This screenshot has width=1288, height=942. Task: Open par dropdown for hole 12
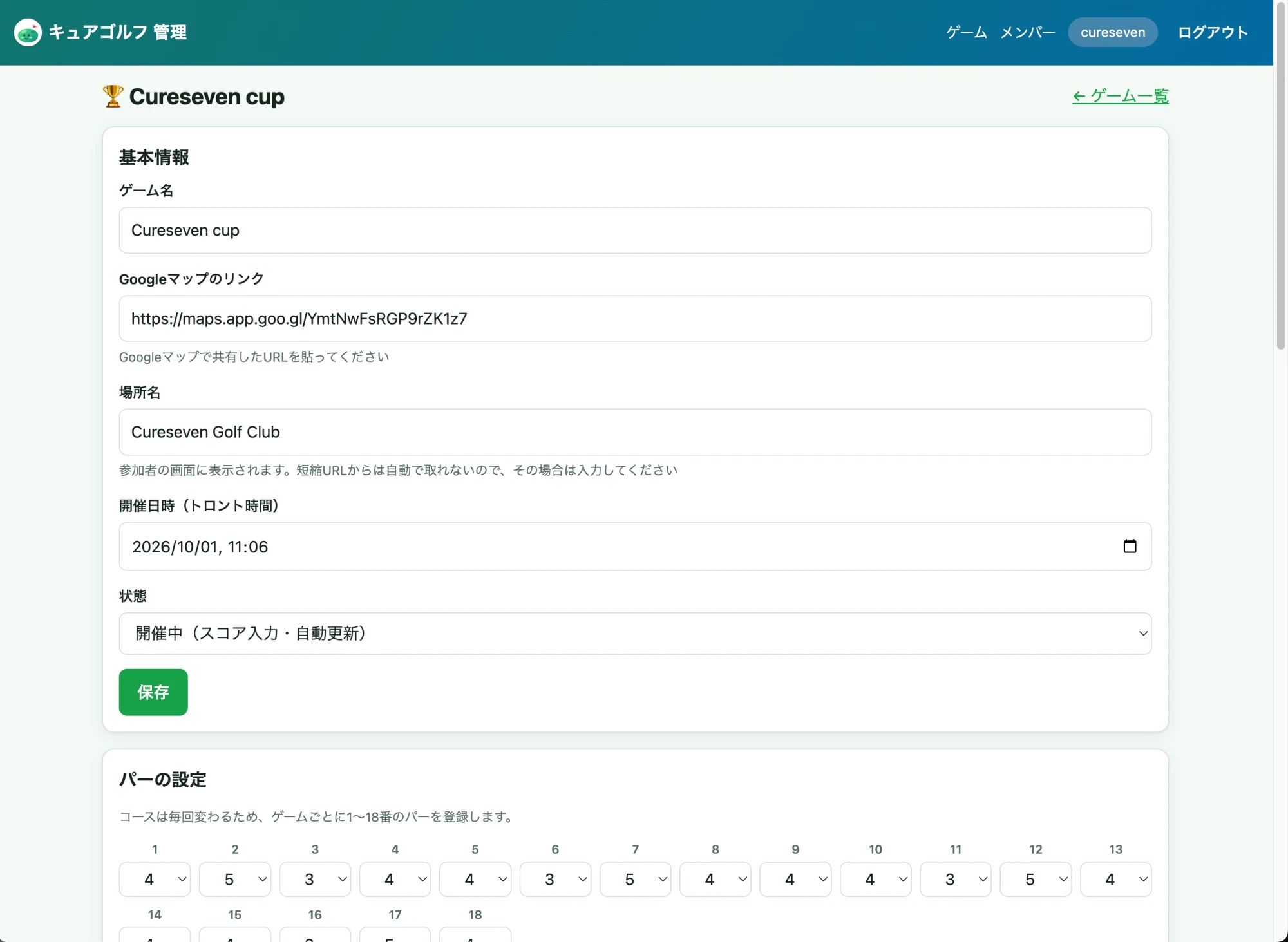1036,880
